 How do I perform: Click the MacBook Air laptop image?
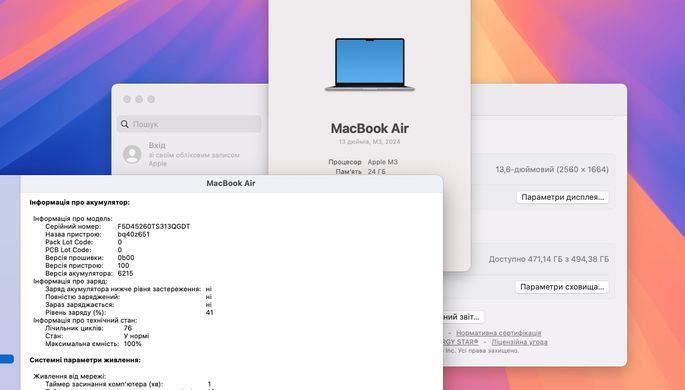370,65
